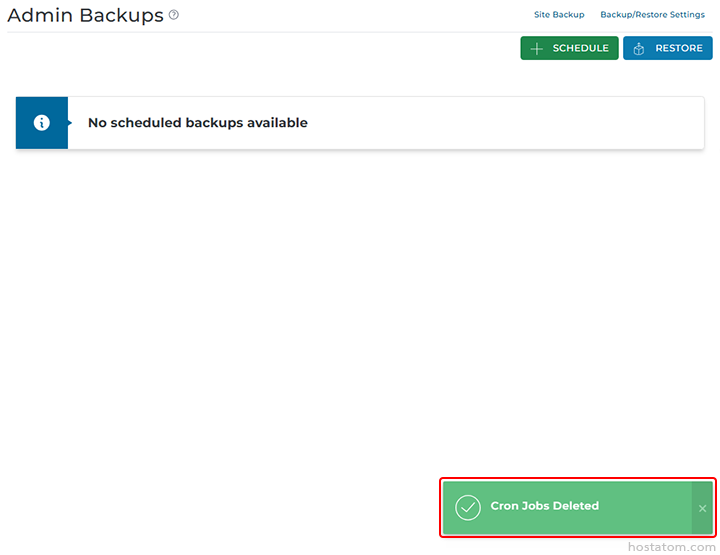The image size is (720, 555).
Task: Dismiss the Cron Jobs Deleted notification
Action: [702, 508]
